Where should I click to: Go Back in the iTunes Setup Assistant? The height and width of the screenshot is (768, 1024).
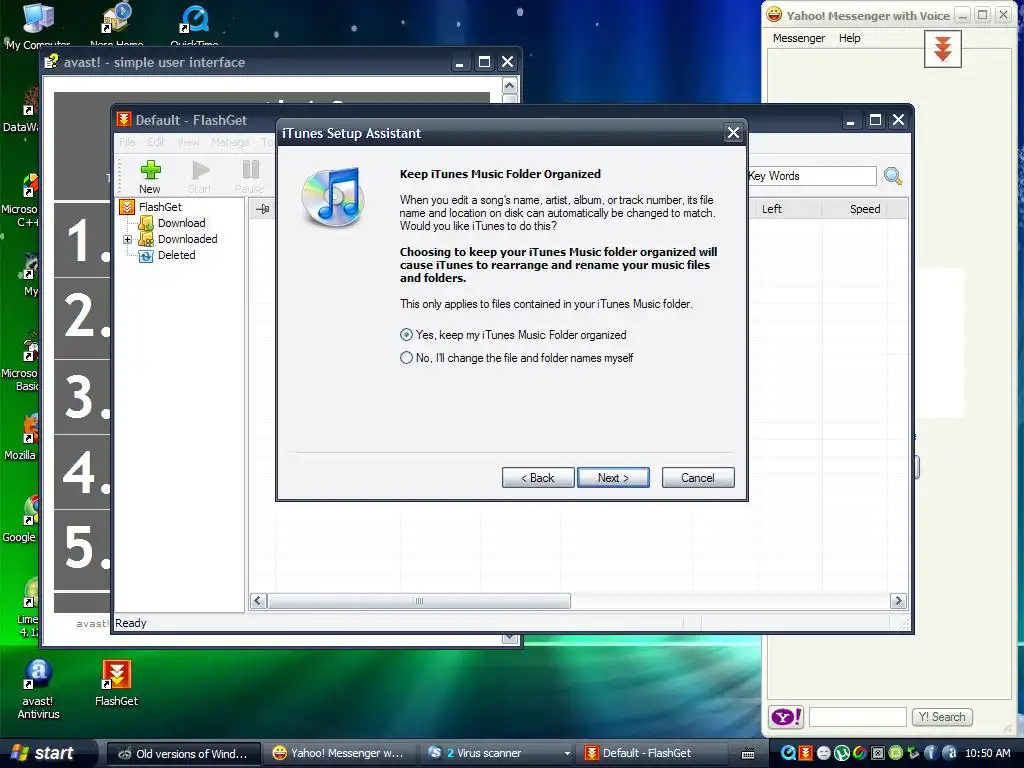coord(537,477)
